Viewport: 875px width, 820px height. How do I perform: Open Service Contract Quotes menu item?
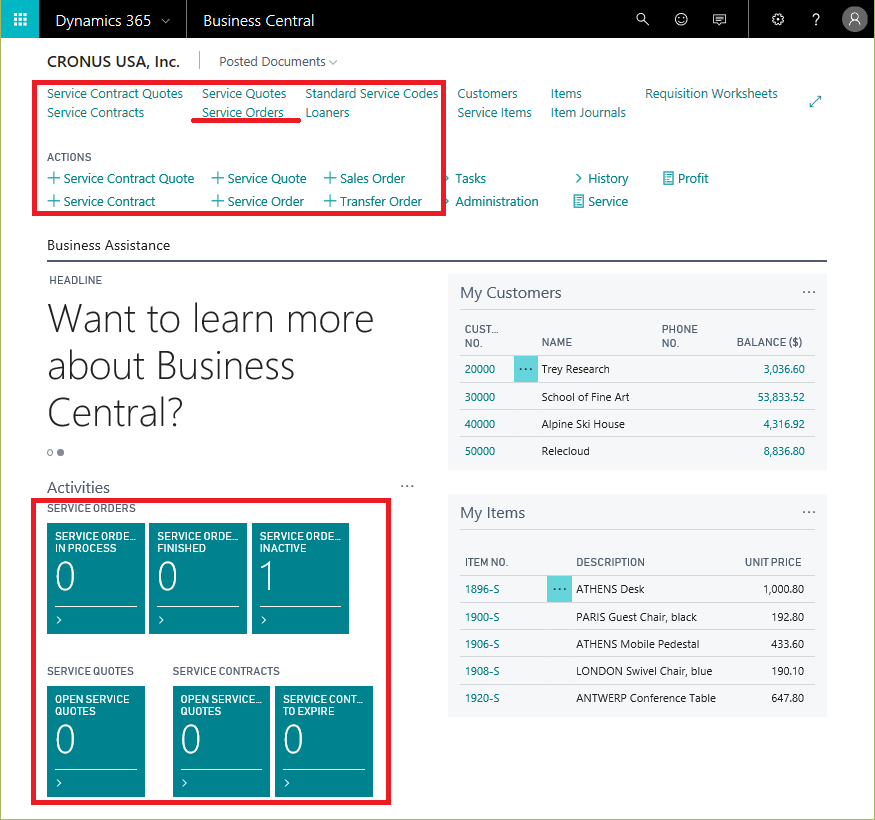(114, 94)
